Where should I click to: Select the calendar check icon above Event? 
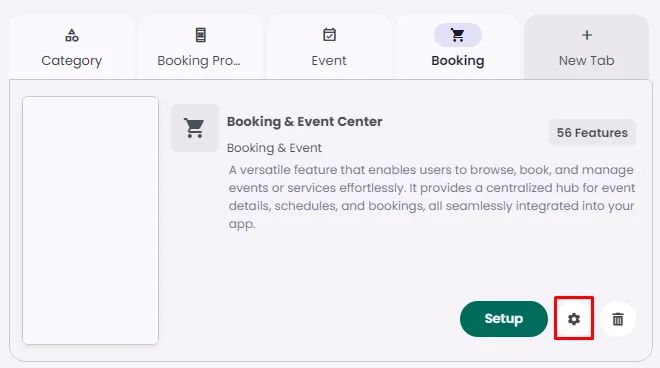pyautogui.click(x=329, y=35)
